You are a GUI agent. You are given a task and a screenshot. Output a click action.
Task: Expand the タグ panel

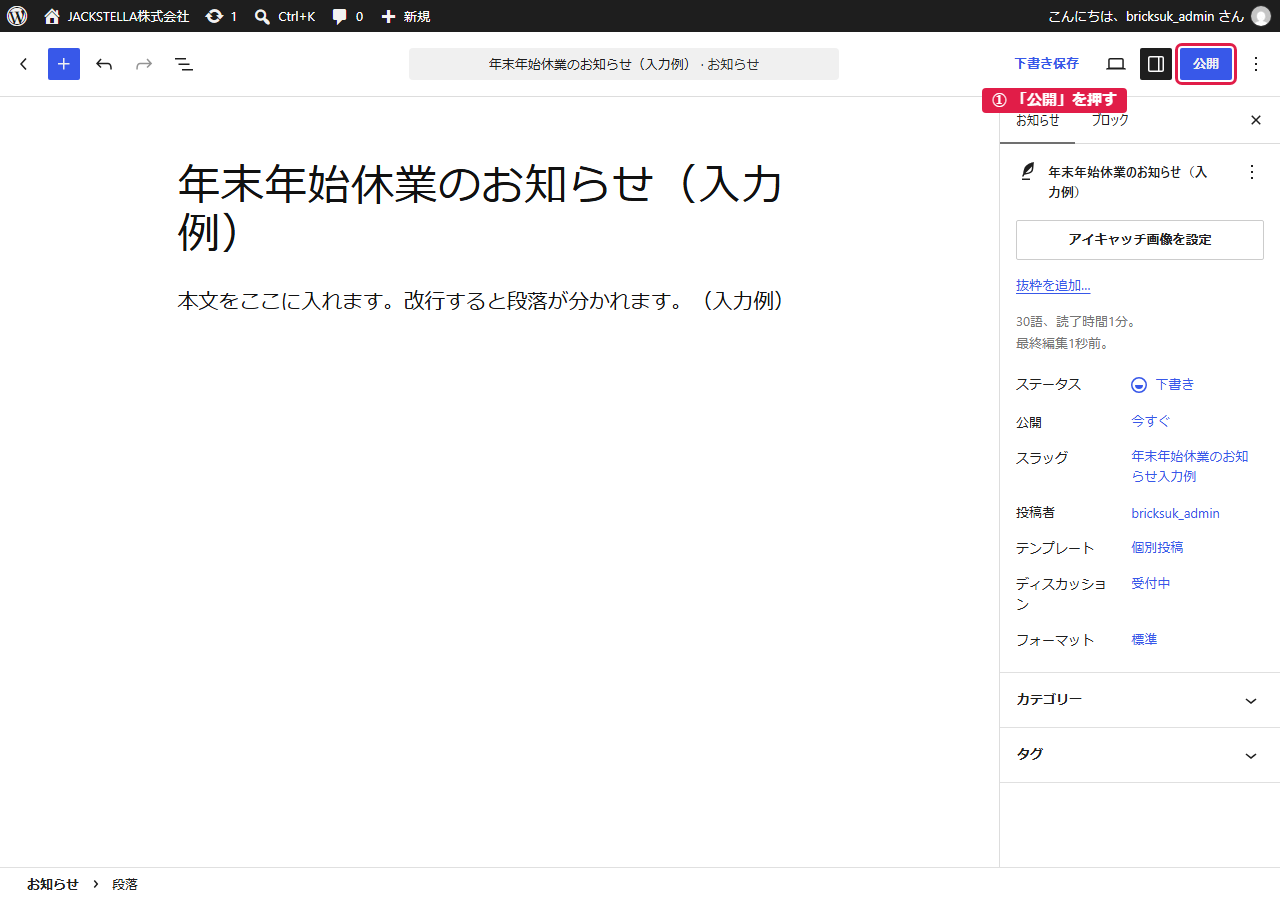click(1140, 755)
